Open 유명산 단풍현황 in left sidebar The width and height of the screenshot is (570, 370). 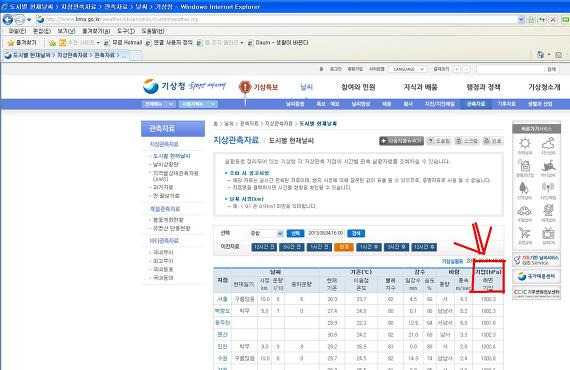coord(171,228)
